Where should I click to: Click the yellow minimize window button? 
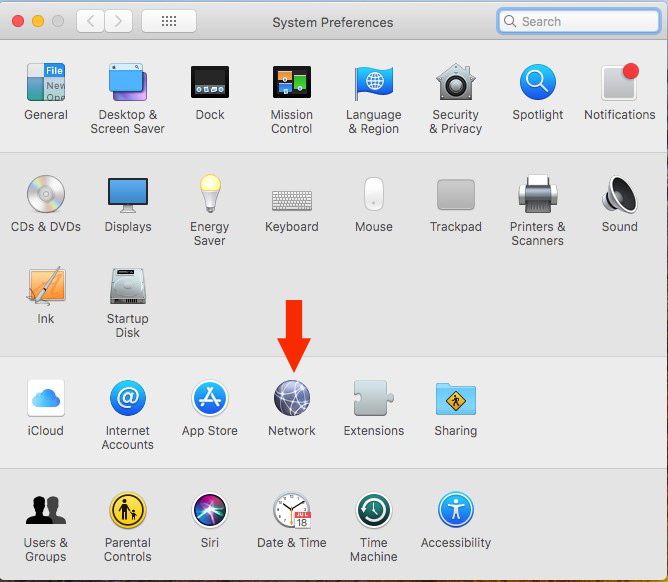click(x=38, y=21)
